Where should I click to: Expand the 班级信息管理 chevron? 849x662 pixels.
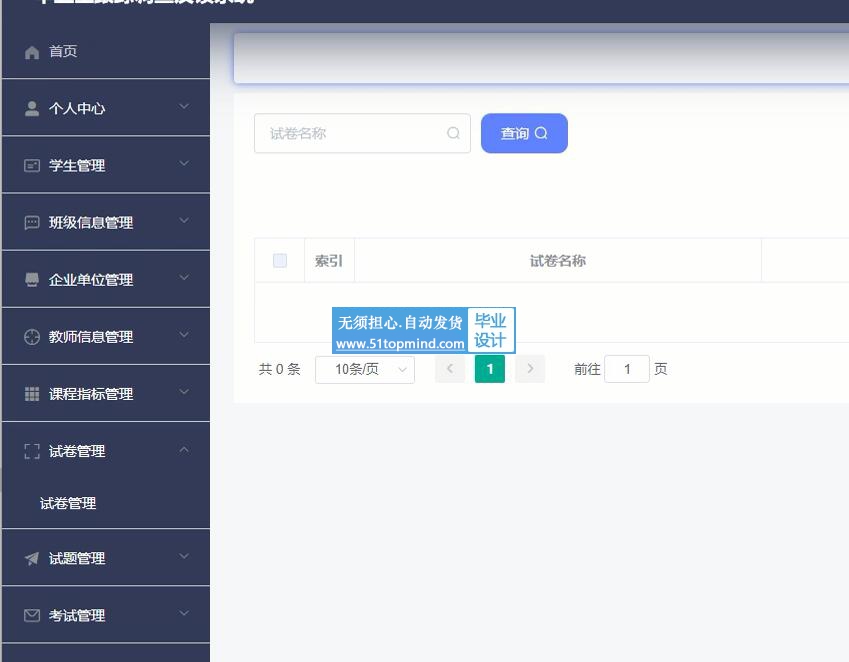(184, 220)
